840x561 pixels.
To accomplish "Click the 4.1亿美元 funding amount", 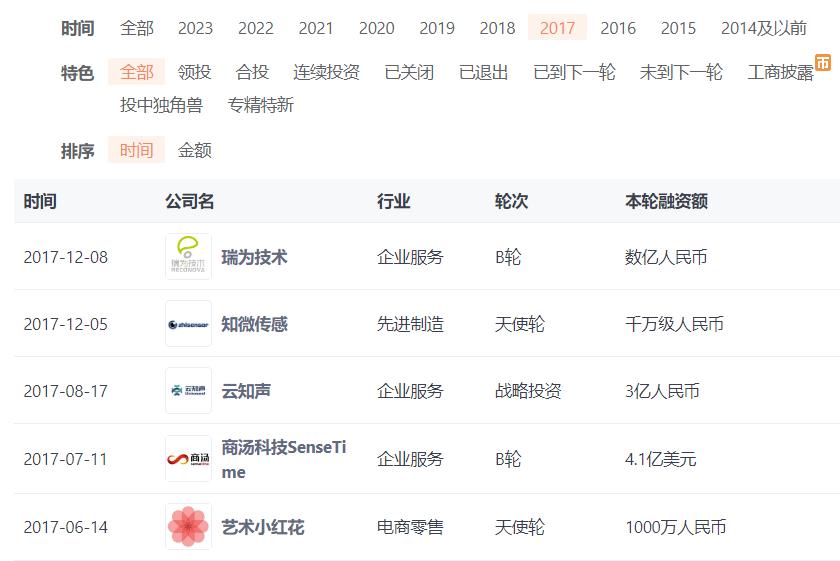I will (661, 459).
